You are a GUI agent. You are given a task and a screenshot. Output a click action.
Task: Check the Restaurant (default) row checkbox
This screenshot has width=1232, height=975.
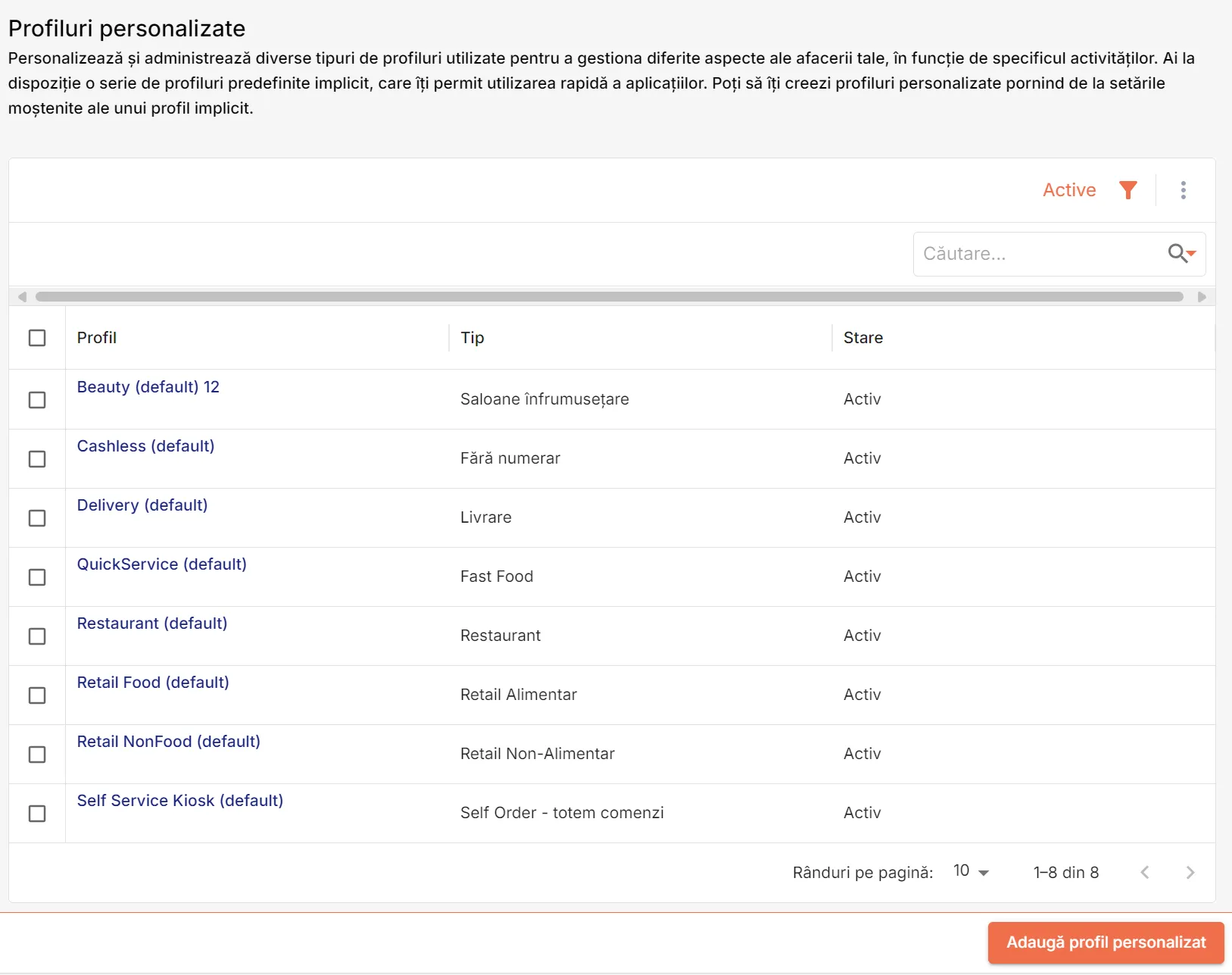[37, 636]
